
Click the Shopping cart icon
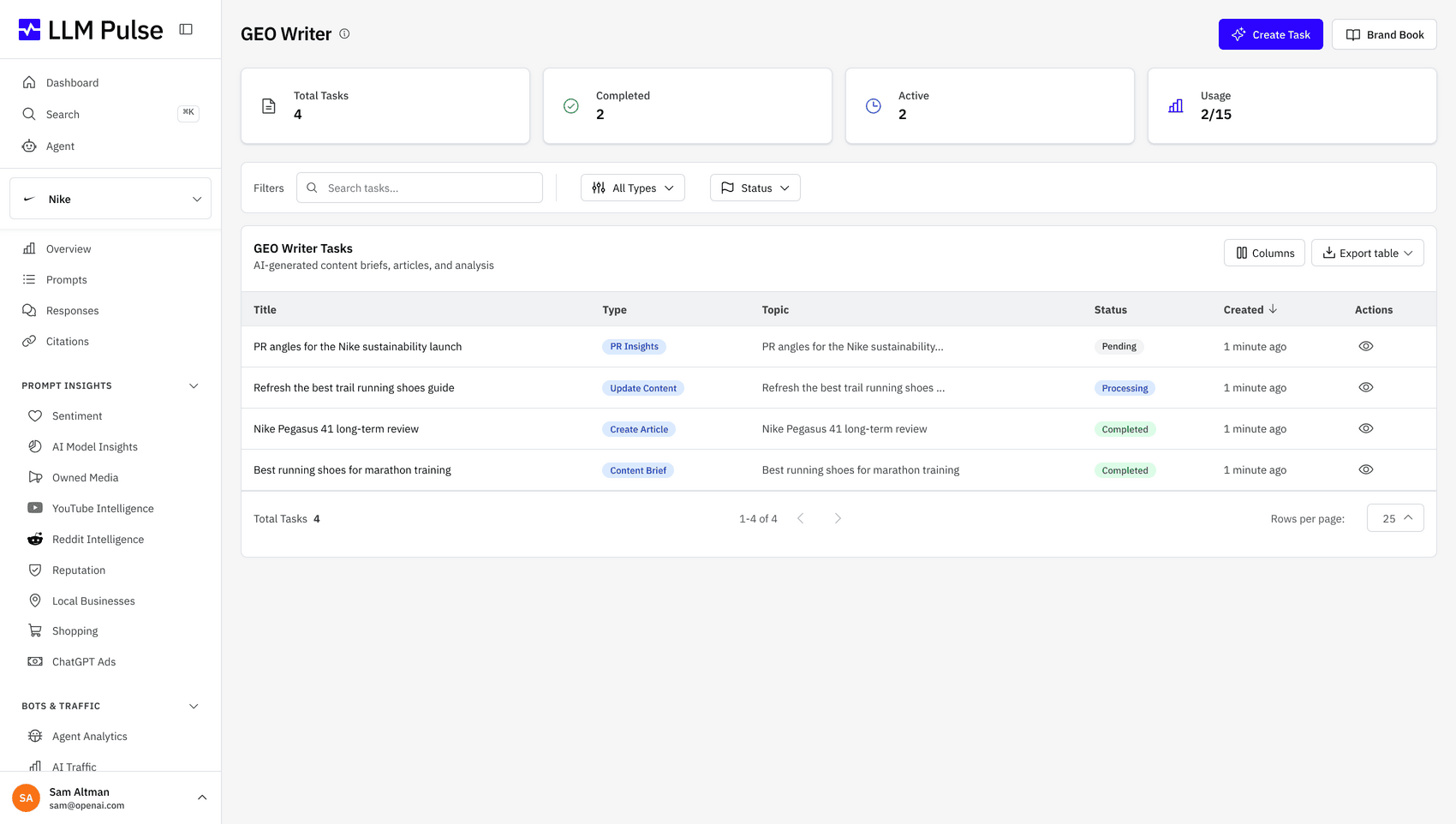coord(35,630)
